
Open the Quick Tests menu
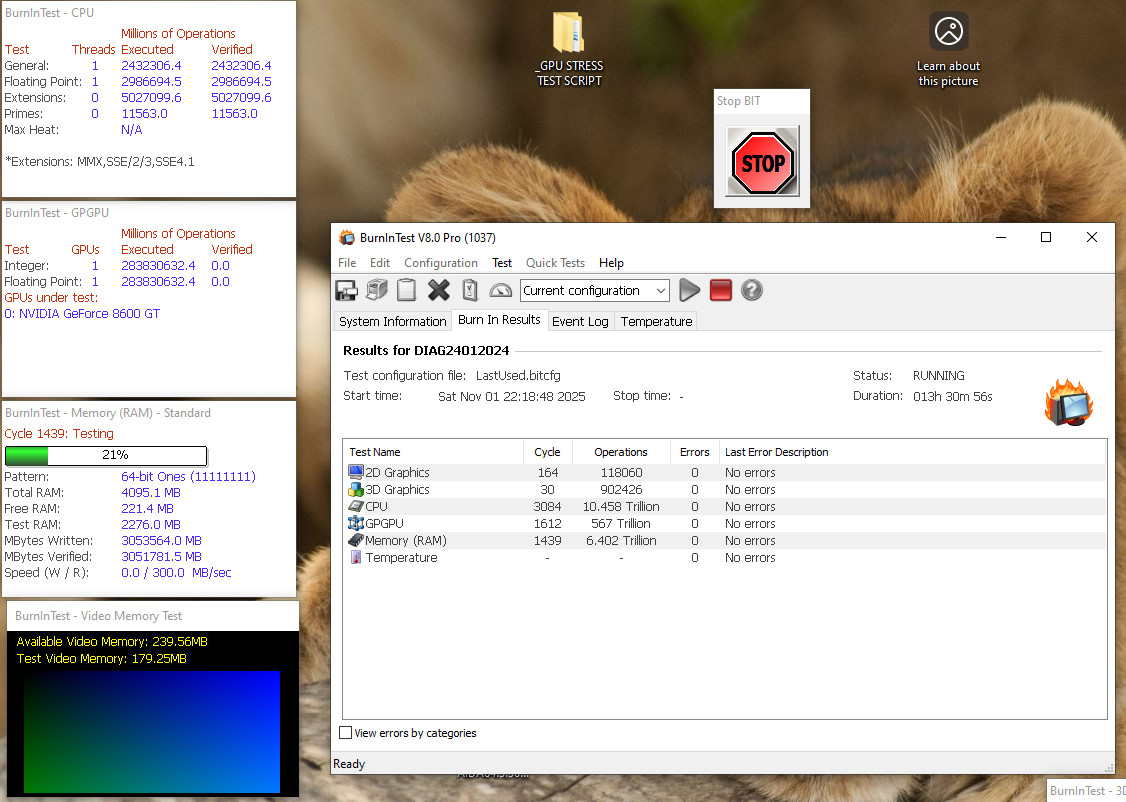(x=555, y=263)
